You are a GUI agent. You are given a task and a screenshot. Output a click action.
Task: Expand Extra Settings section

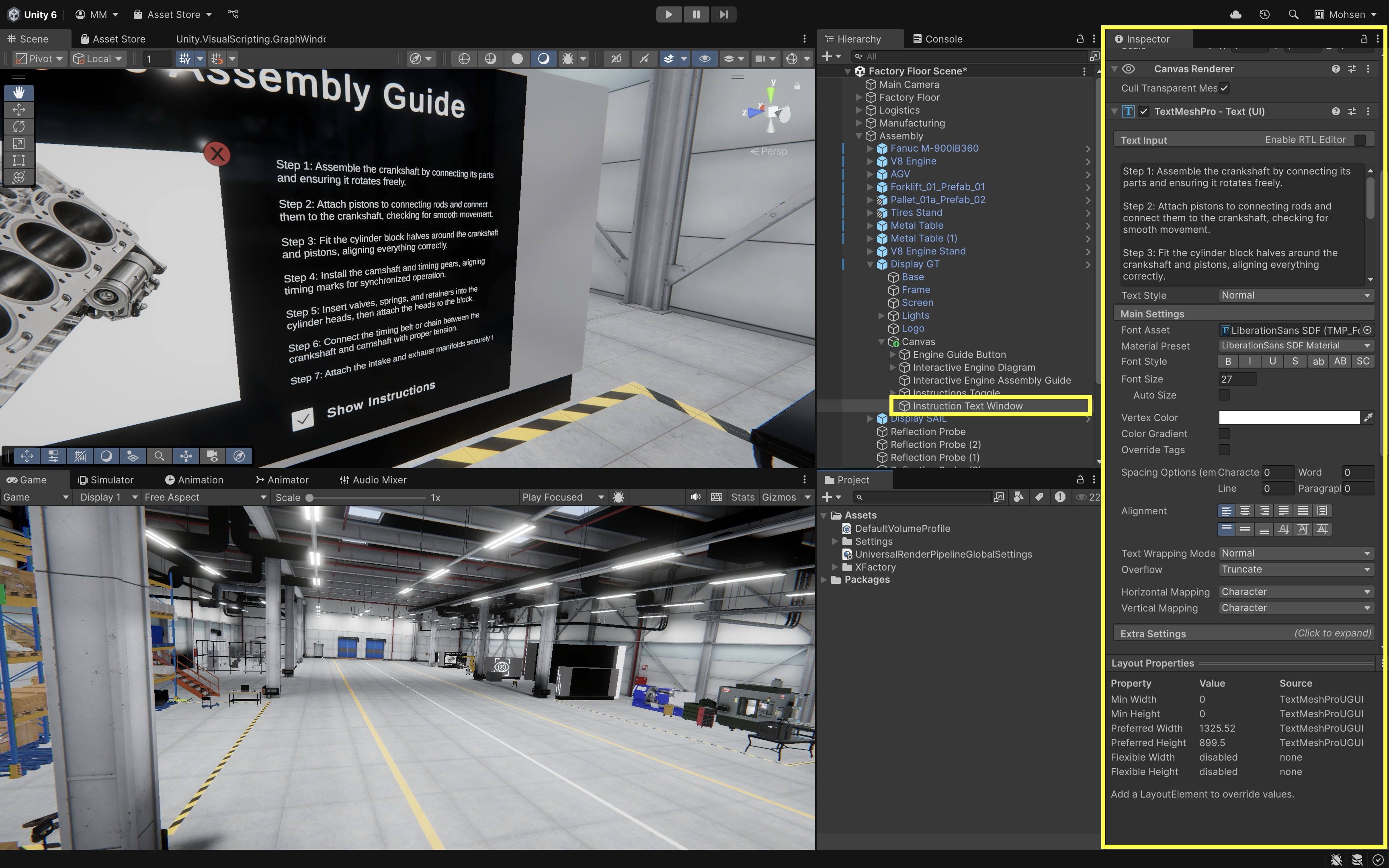coord(1244,633)
